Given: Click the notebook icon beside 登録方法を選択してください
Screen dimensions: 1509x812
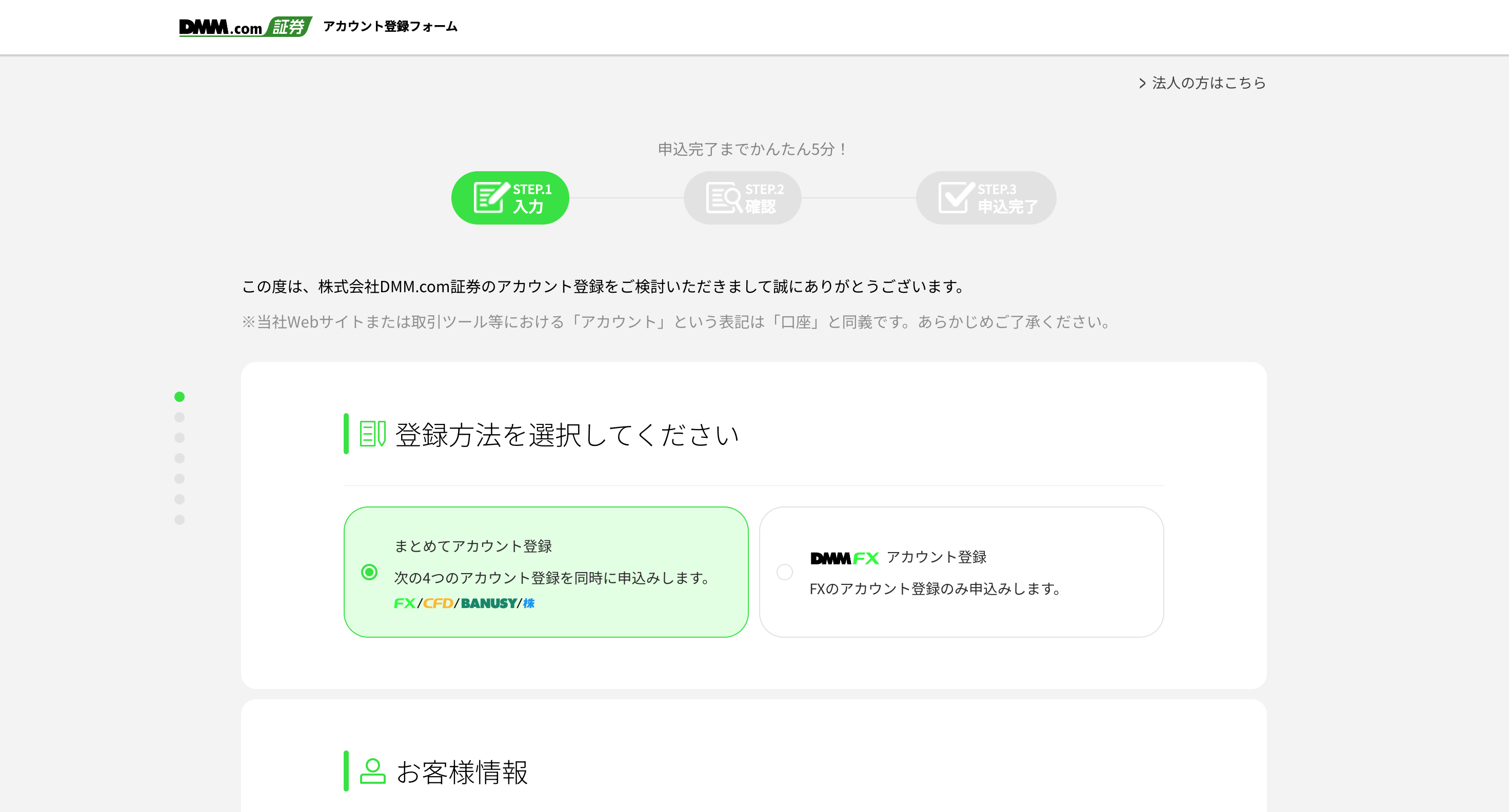Looking at the screenshot, I should click(x=372, y=434).
